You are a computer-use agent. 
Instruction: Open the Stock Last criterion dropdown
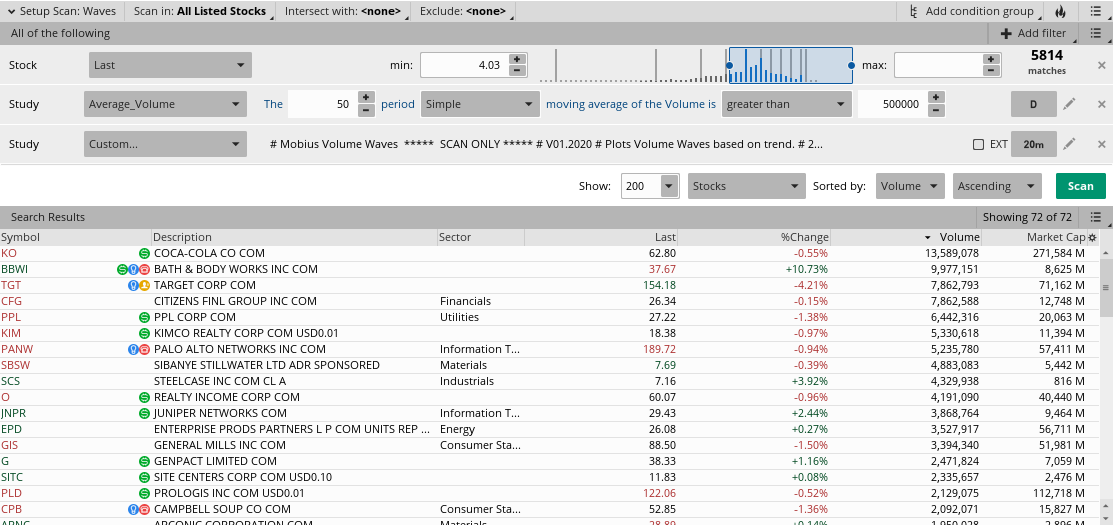tap(170, 65)
